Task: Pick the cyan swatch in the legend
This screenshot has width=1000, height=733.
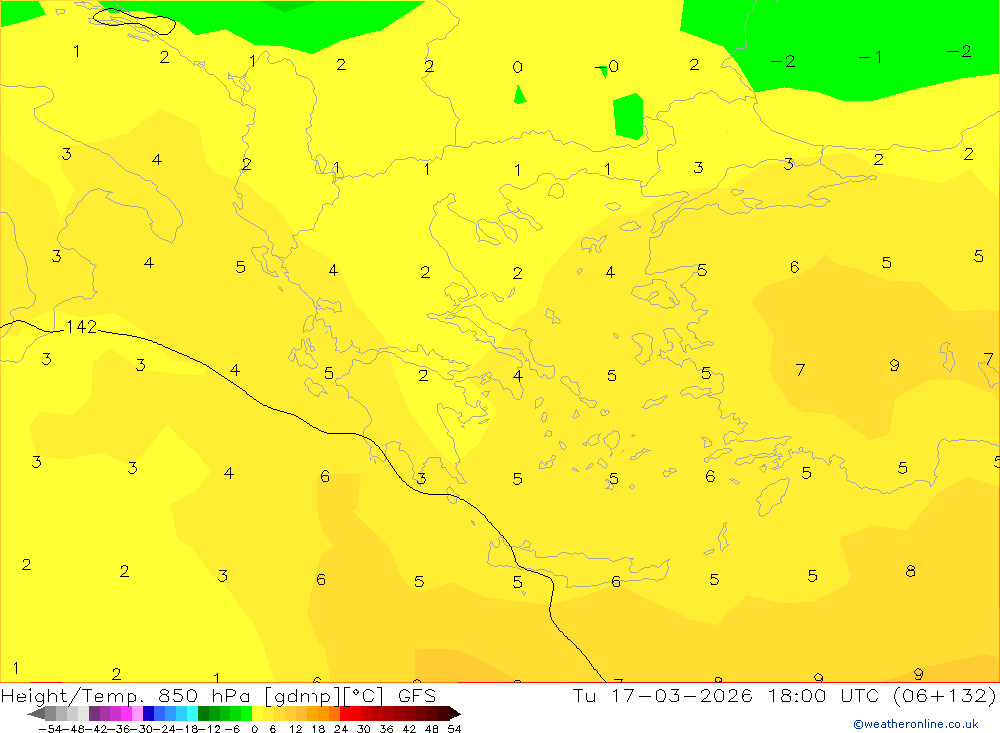Action: (x=192, y=714)
